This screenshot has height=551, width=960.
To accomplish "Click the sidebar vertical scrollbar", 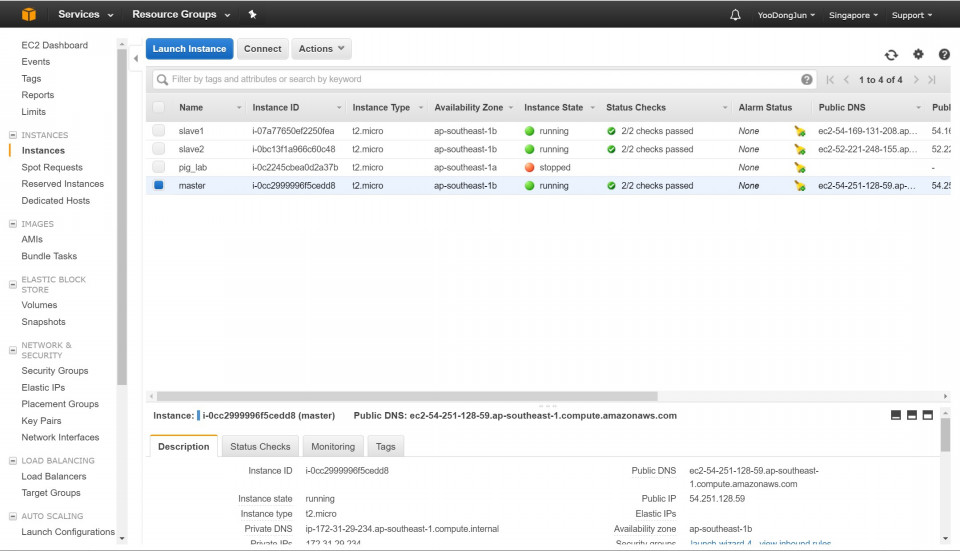I will (x=121, y=217).
